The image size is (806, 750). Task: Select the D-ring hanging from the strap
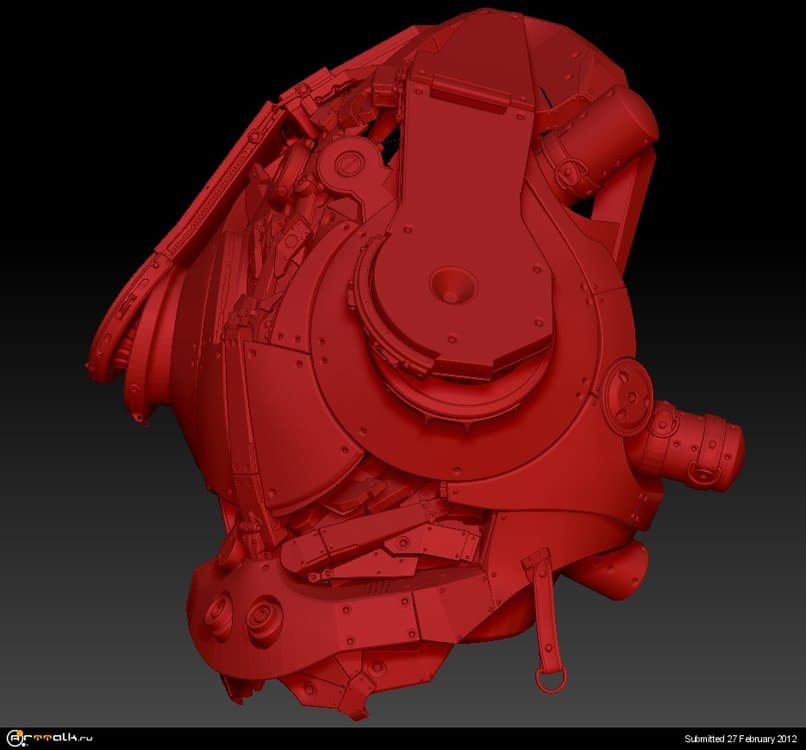551,680
